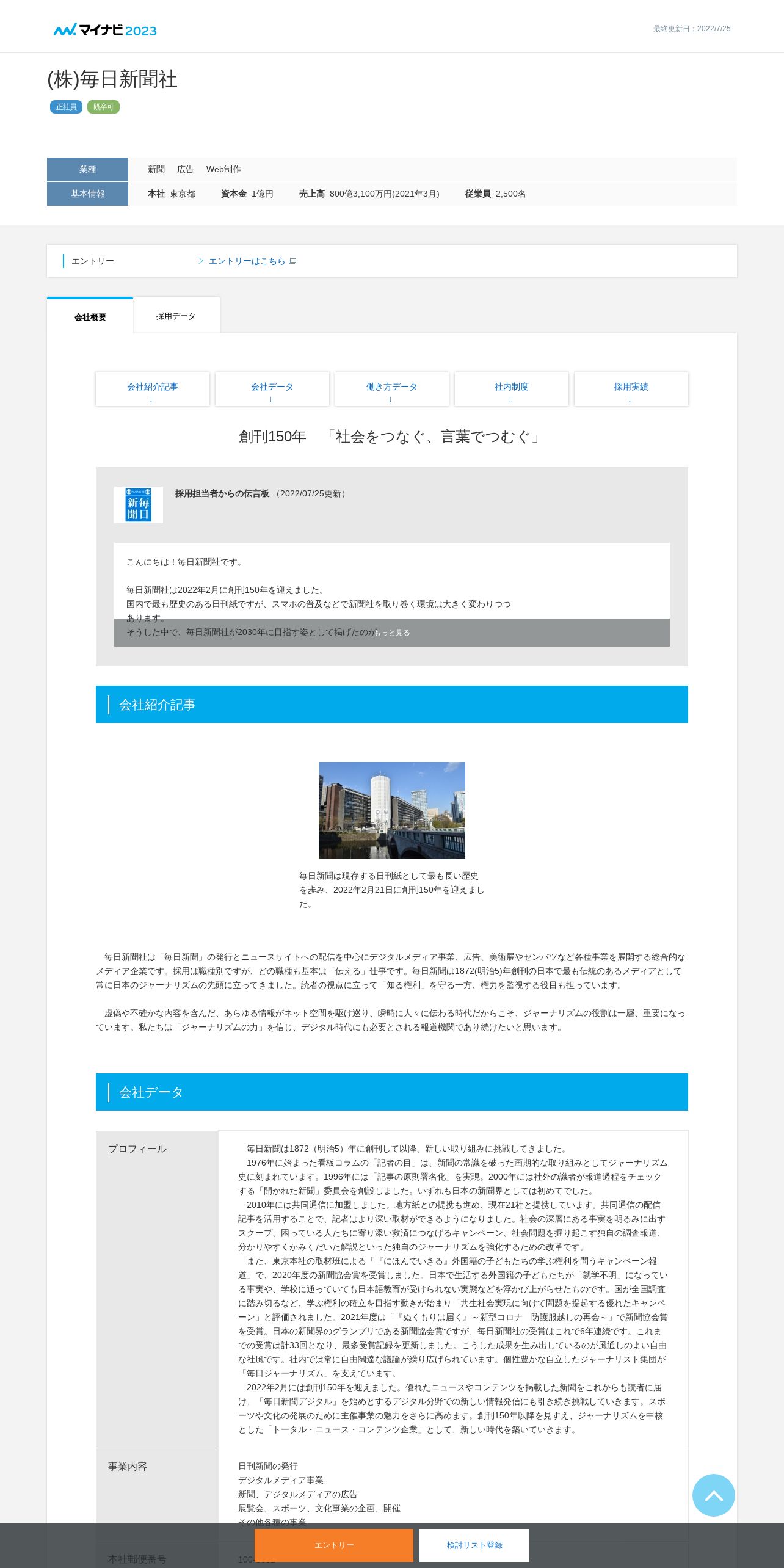The image size is (784, 1568).
Task: Click the Web制作 industry text
Action: click(223, 169)
